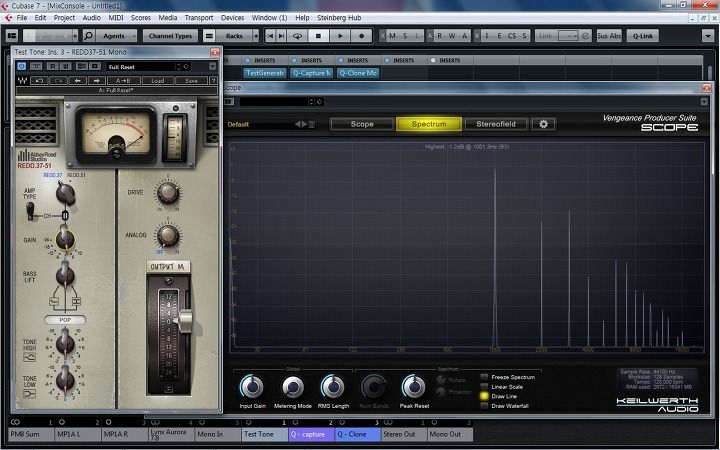The image size is (720, 450).
Task: Click the Waves next preset right arrow
Action: [96, 80]
